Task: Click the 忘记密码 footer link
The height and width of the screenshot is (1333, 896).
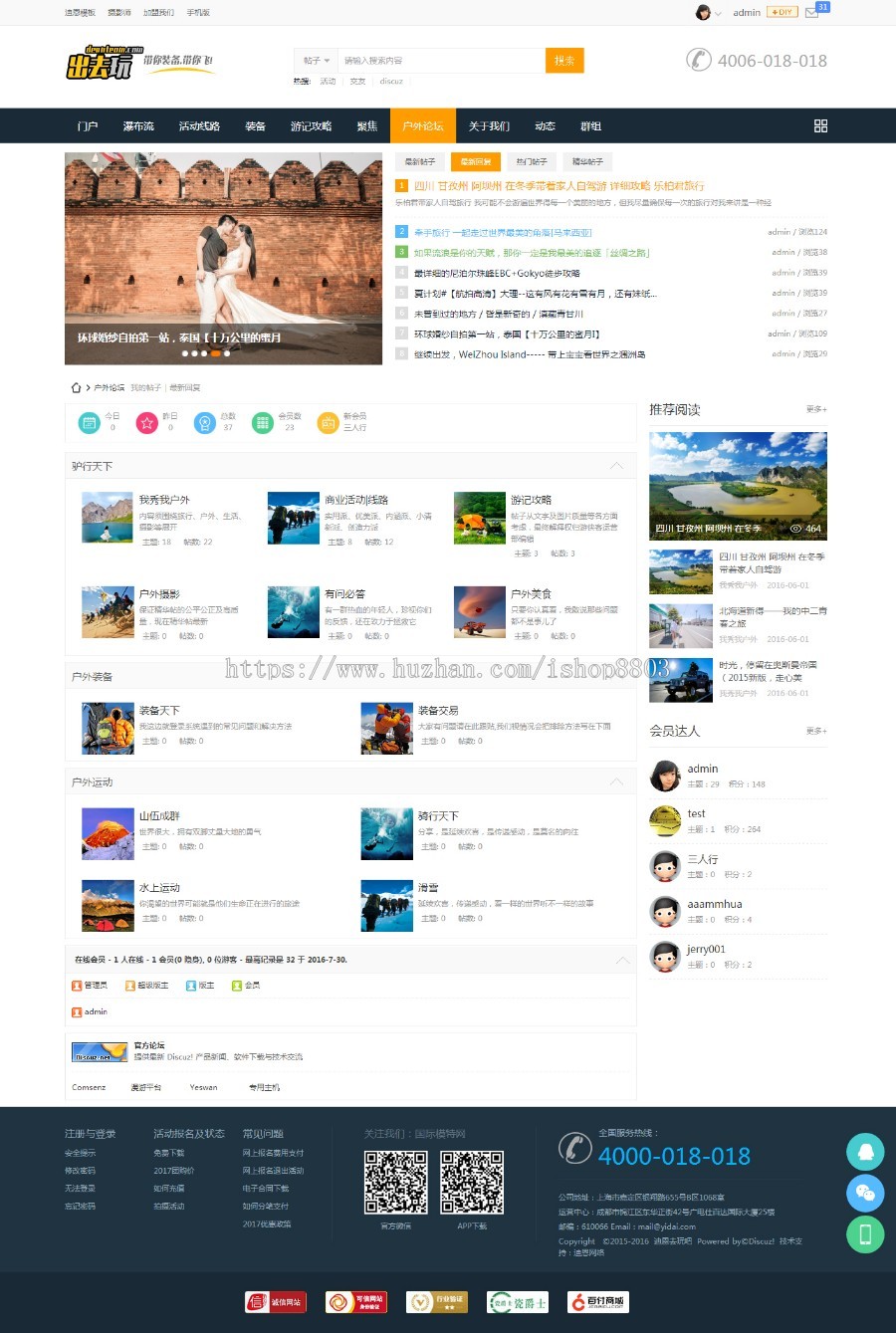Action: click(x=80, y=1206)
